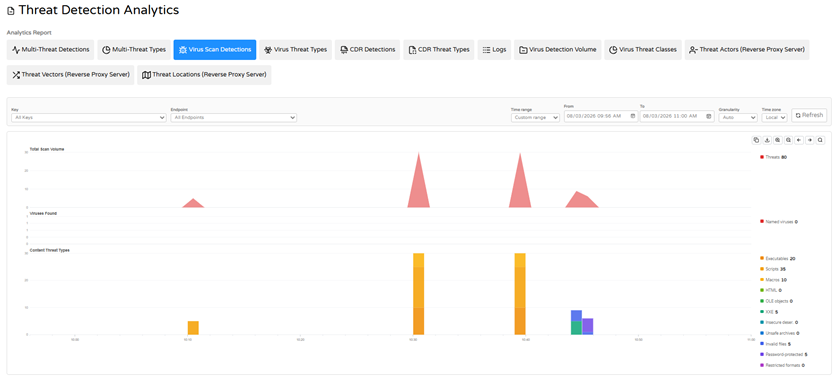Viewport: 836px width, 380px height.
Task: Click the biohazard icon on Virus Threat Types
Action: tap(268, 50)
